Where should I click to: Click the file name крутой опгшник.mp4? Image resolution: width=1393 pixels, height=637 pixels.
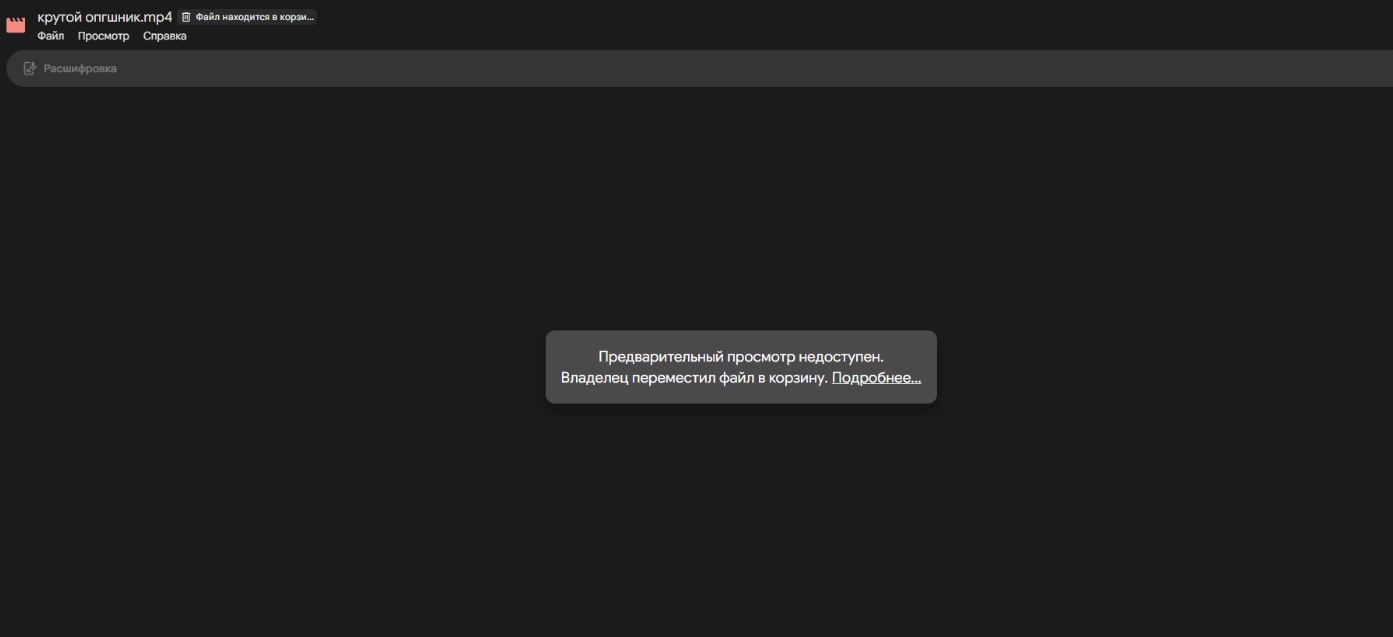(x=105, y=17)
